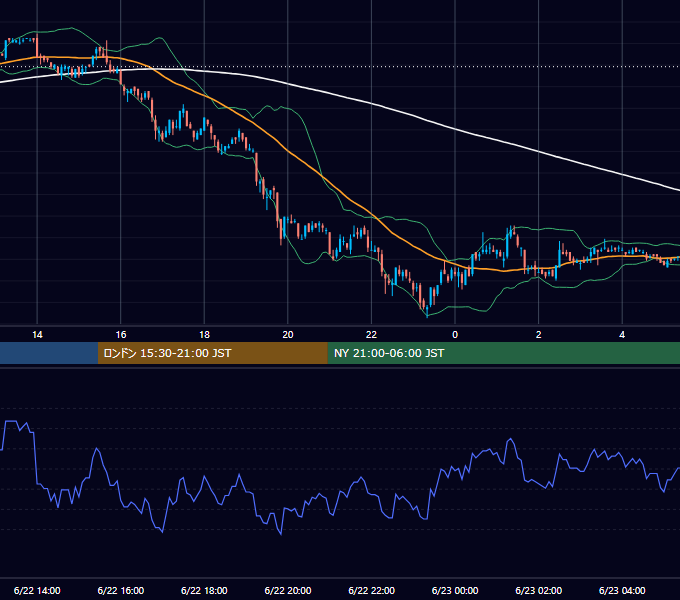Click the 6/23 02:00 oscillator axis label

pos(539,590)
